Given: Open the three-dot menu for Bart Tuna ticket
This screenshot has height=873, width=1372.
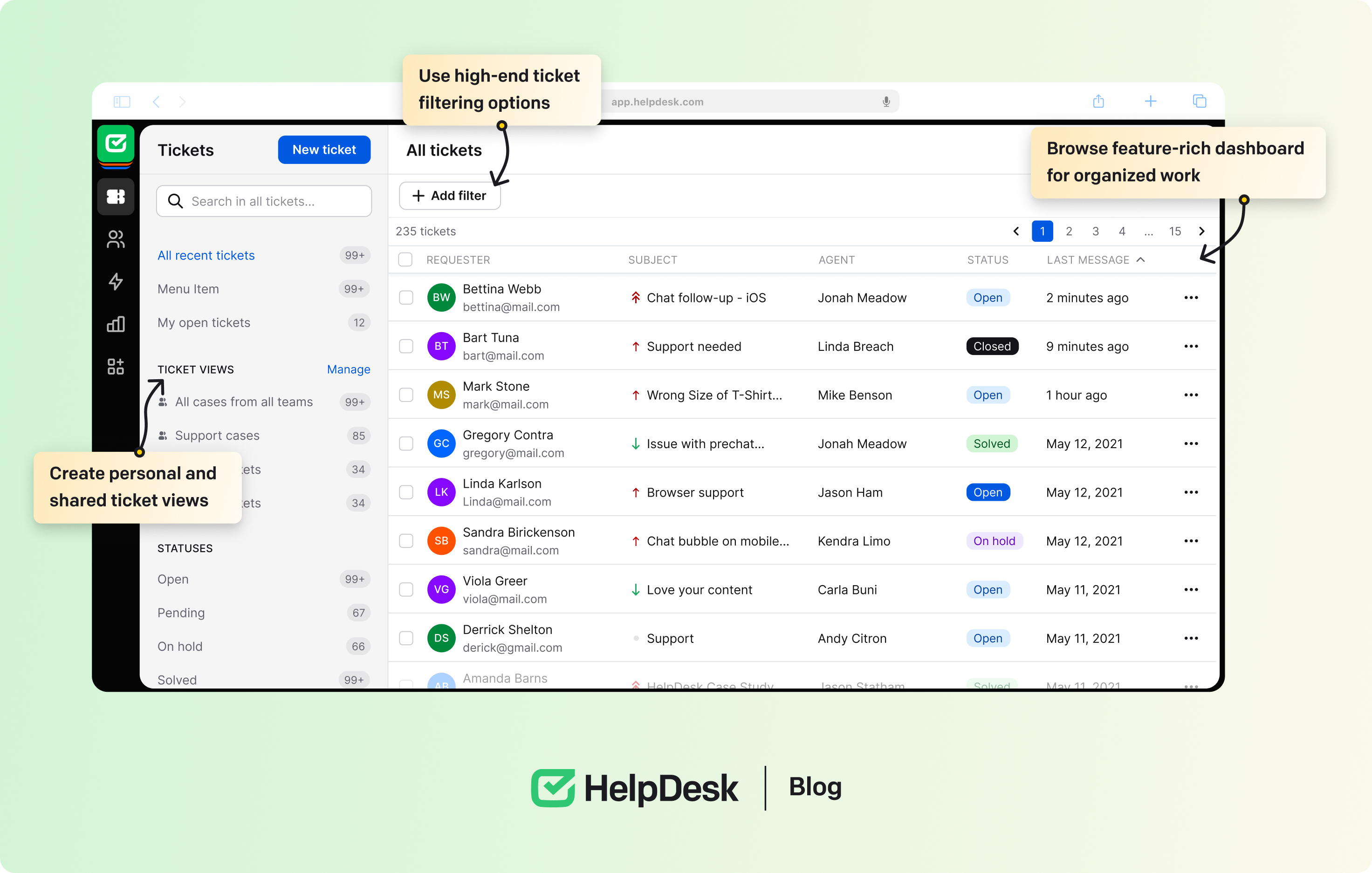Looking at the screenshot, I should [1190, 346].
